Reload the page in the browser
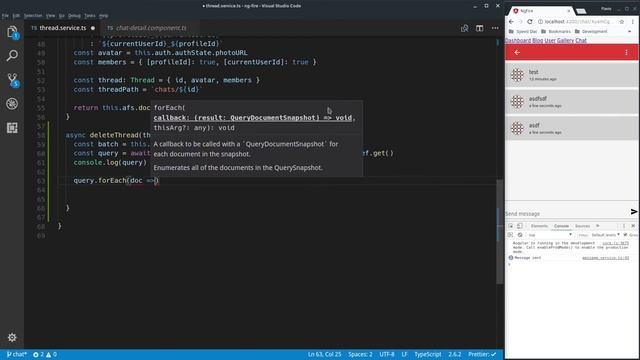This screenshot has height=360, width=640. coord(530,22)
